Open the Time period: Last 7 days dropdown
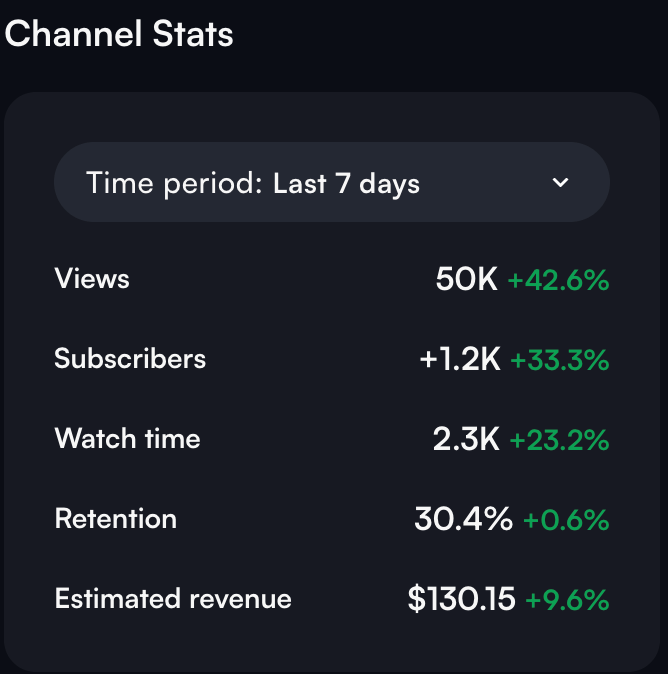The width and height of the screenshot is (668, 674). coord(331,182)
